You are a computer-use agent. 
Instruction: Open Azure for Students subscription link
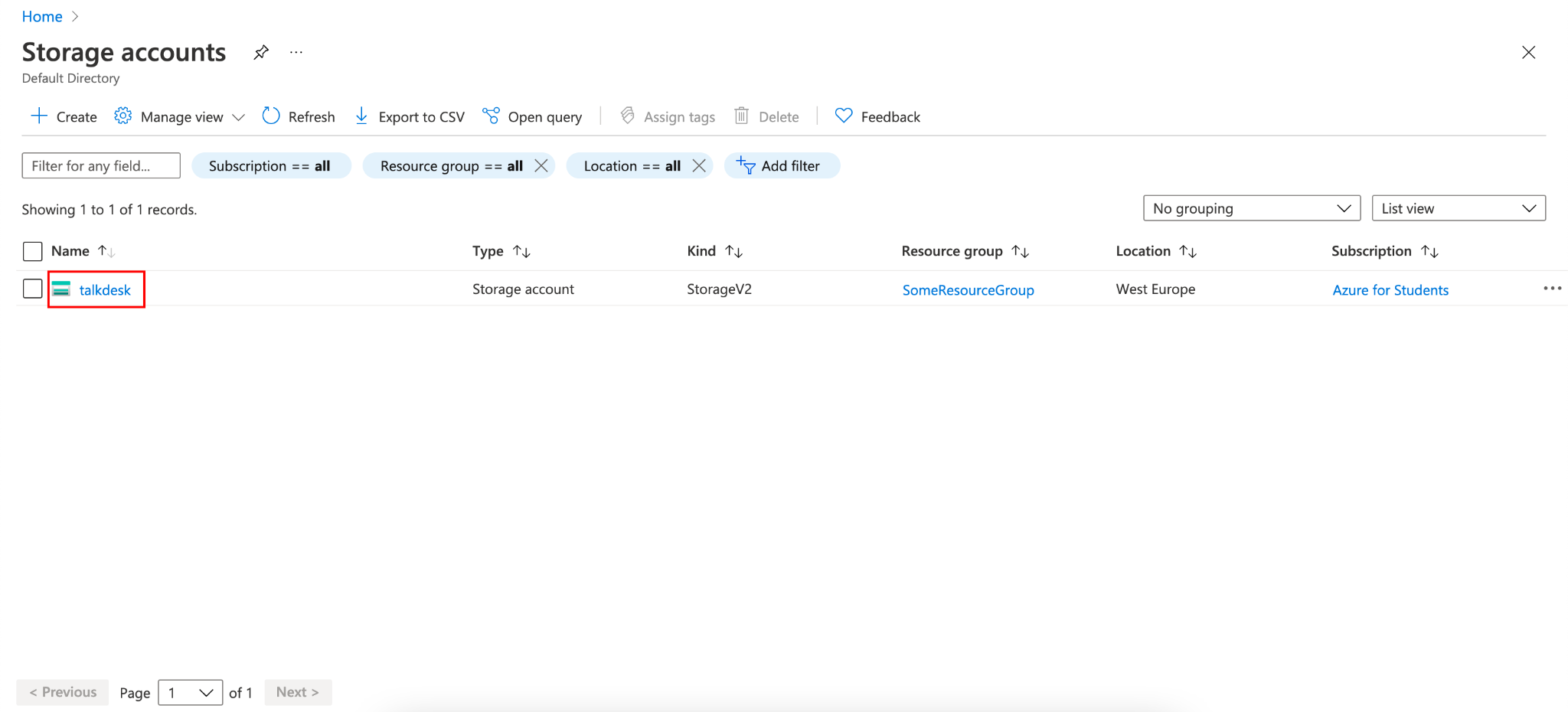[1390, 290]
